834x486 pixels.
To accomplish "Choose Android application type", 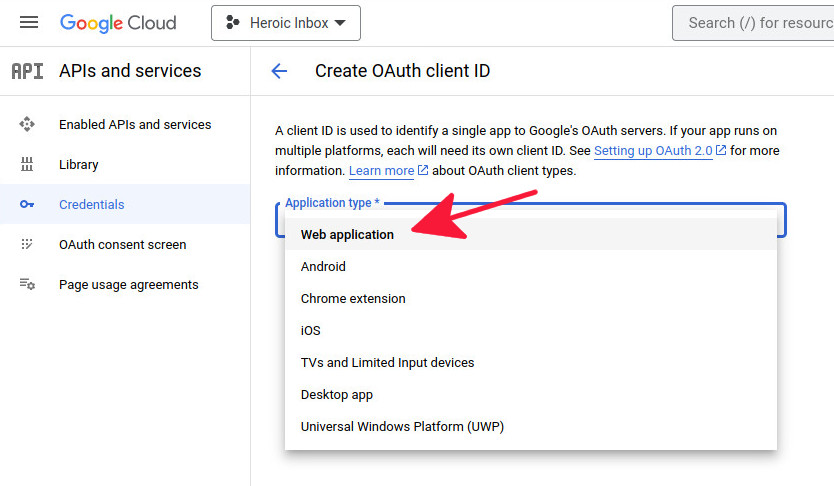I will (531, 266).
